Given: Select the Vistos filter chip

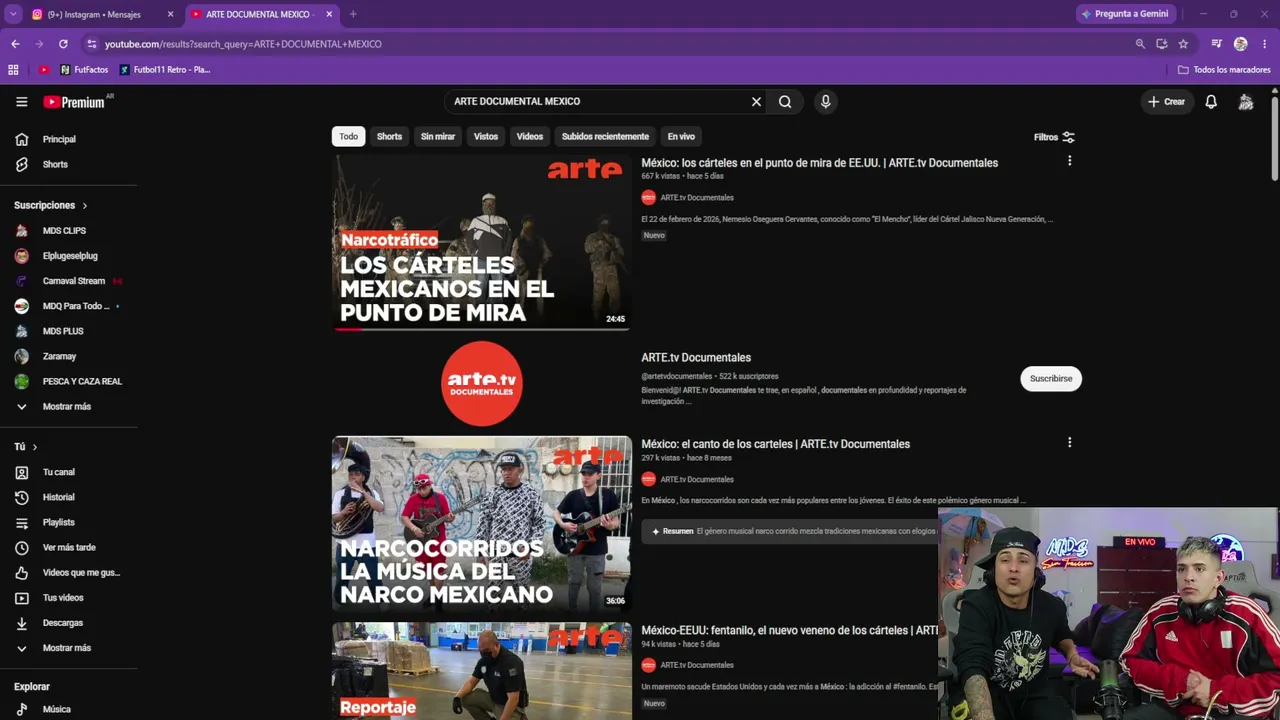Looking at the screenshot, I should click(486, 136).
